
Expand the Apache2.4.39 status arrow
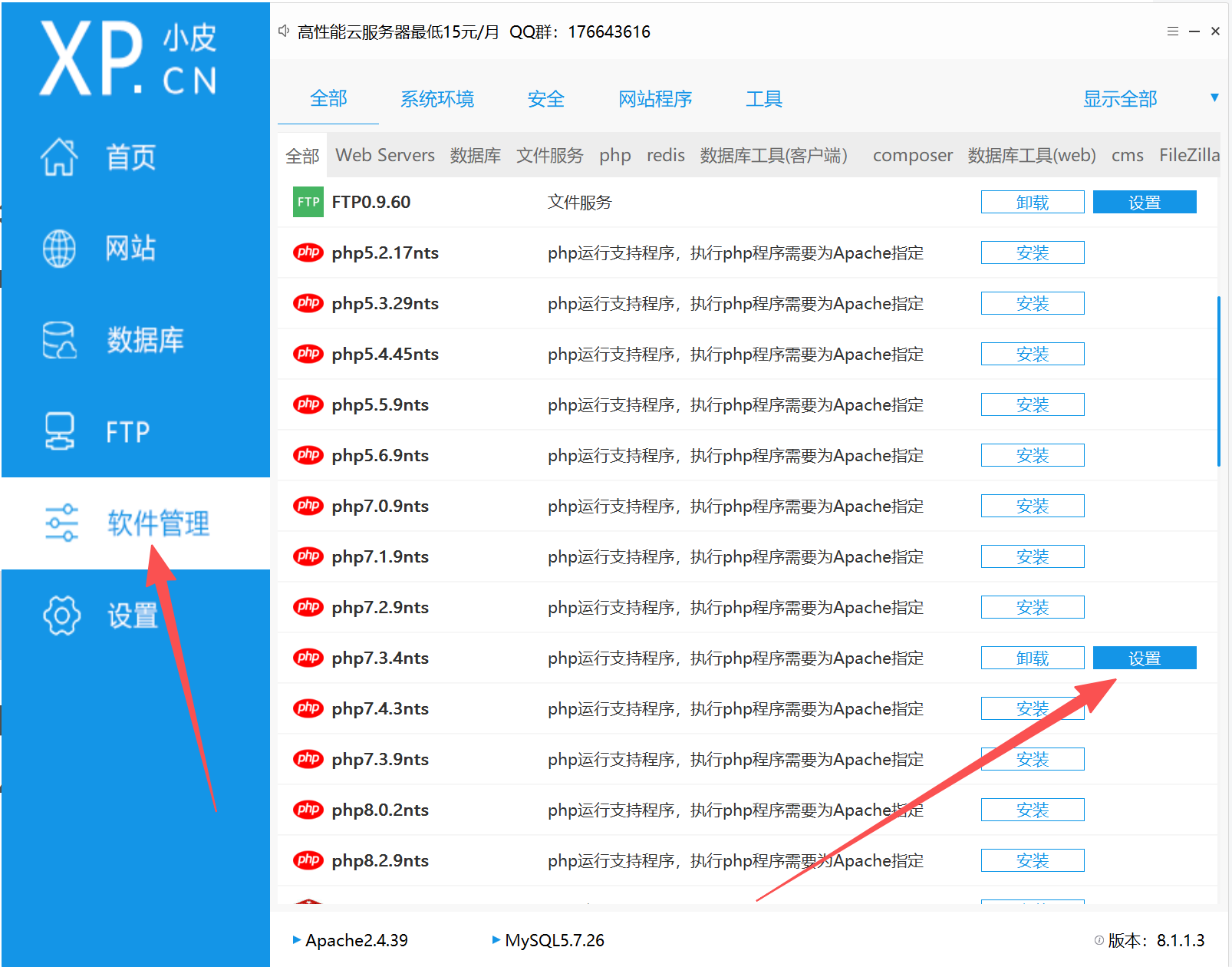coord(296,939)
